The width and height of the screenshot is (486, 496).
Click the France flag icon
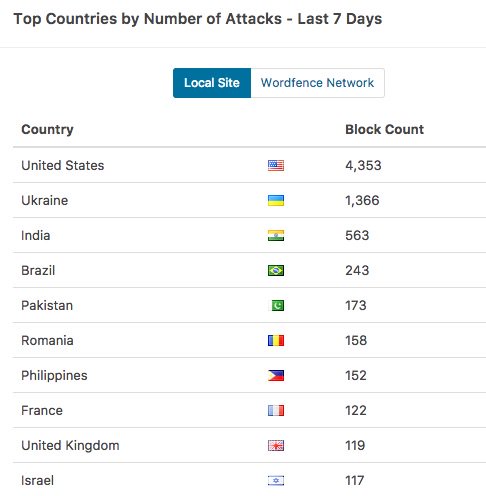(x=276, y=410)
